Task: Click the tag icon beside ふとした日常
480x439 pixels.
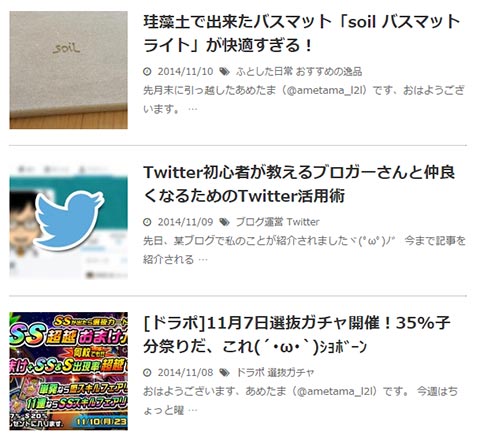Action: tap(225, 71)
